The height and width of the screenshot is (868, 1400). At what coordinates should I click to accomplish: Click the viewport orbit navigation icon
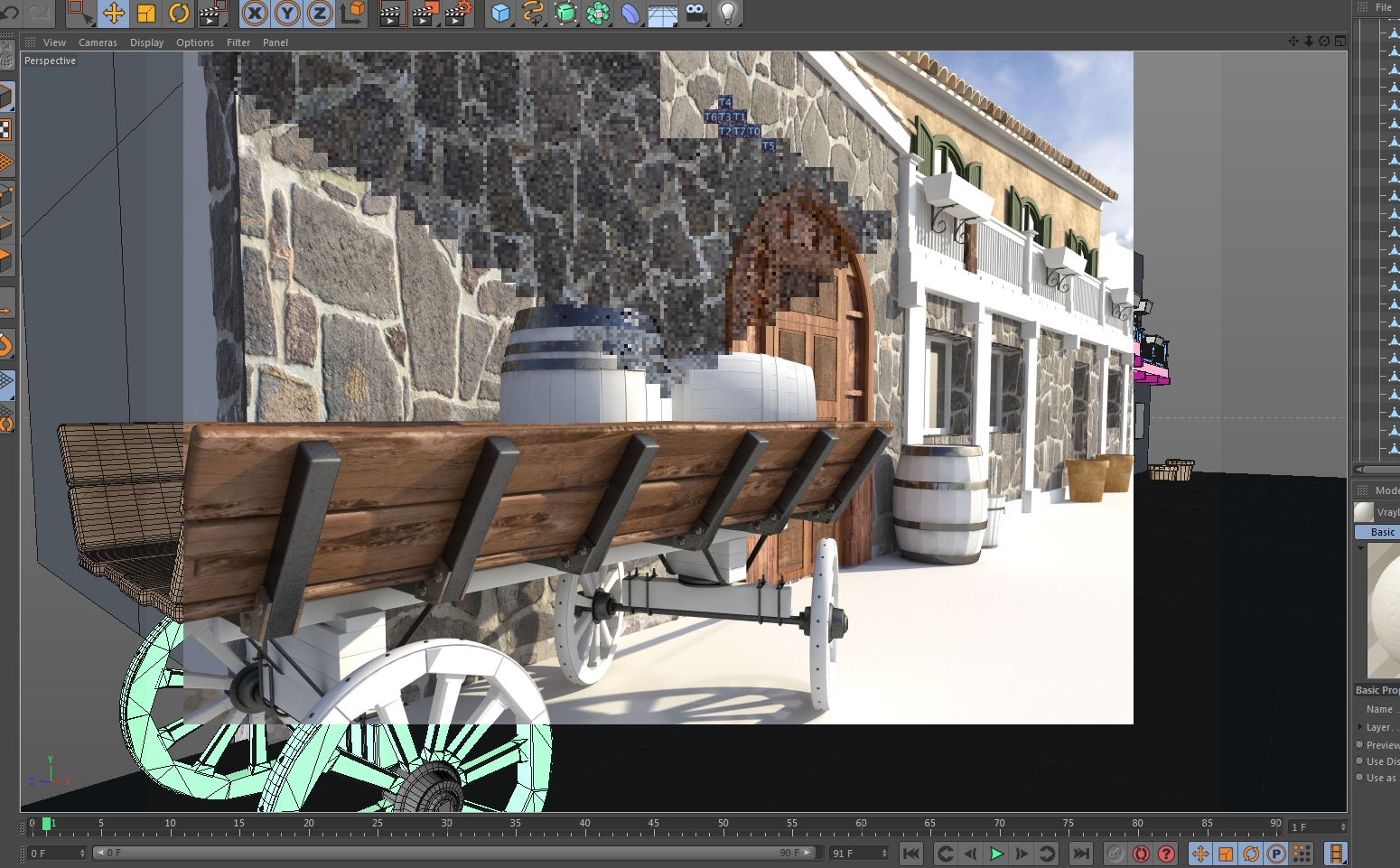tap(1324, 42)
